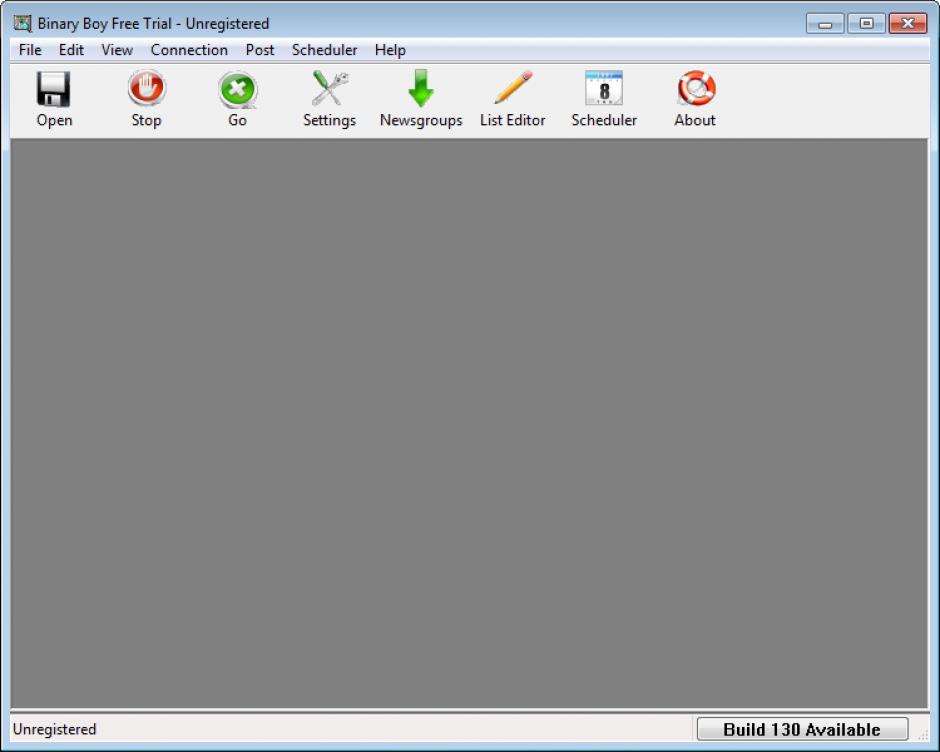
Task: Click the Build 130 Available button
Action: coord(802,729)
